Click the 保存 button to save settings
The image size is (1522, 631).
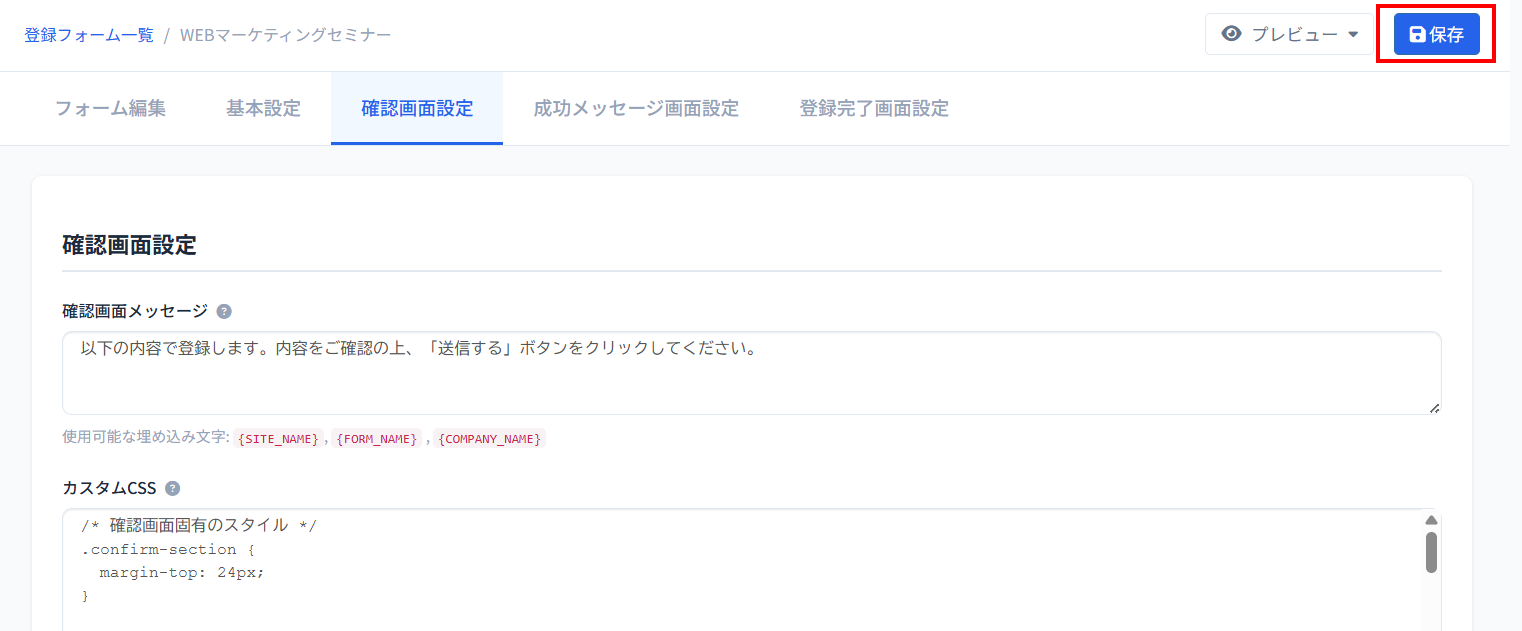click(1438, 33)
